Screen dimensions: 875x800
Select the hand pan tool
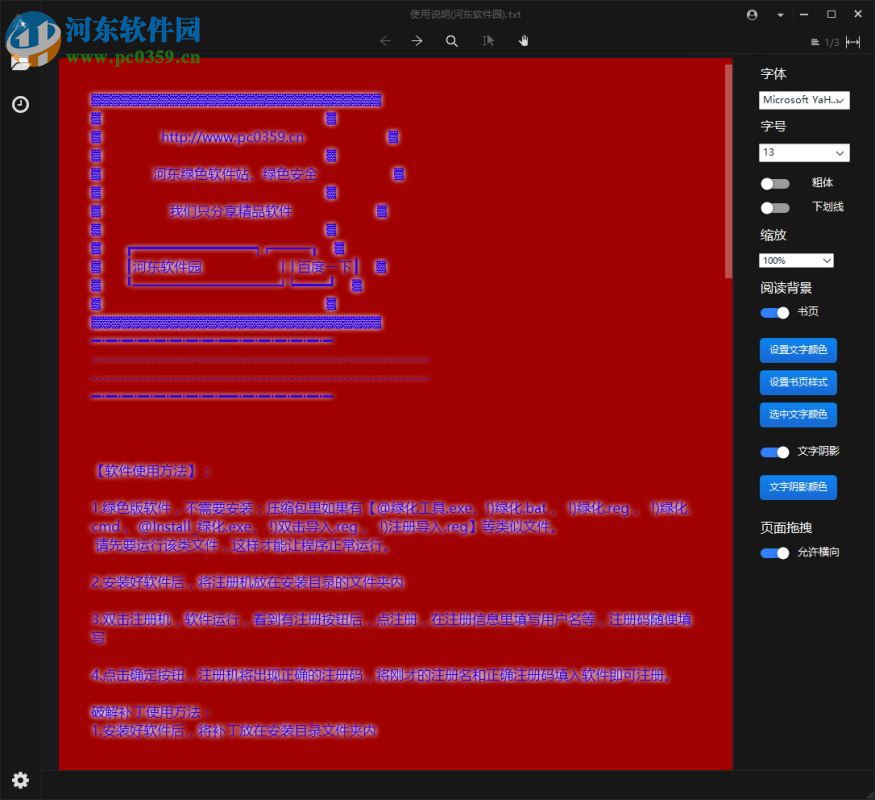coord(522,40)
